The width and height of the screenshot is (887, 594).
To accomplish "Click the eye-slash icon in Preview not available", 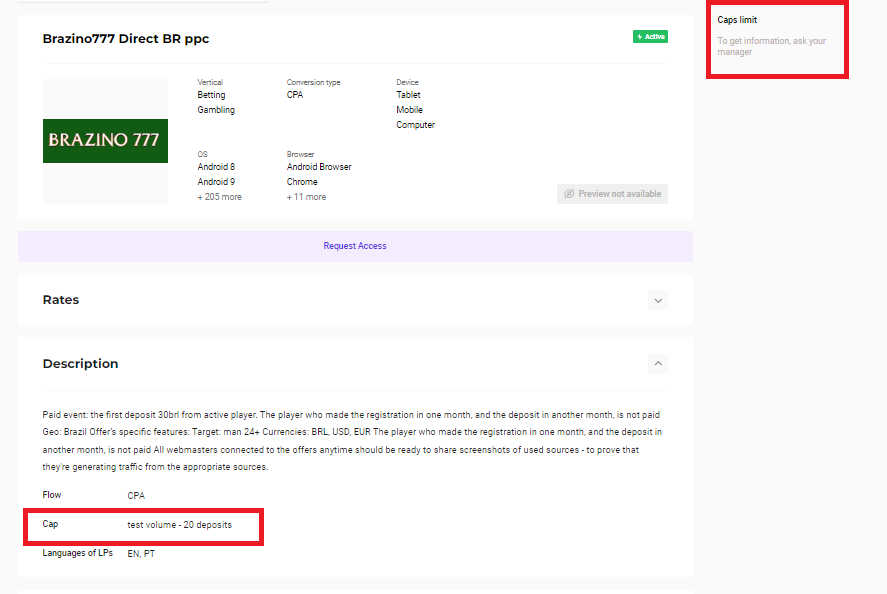I will click(569, 194).
